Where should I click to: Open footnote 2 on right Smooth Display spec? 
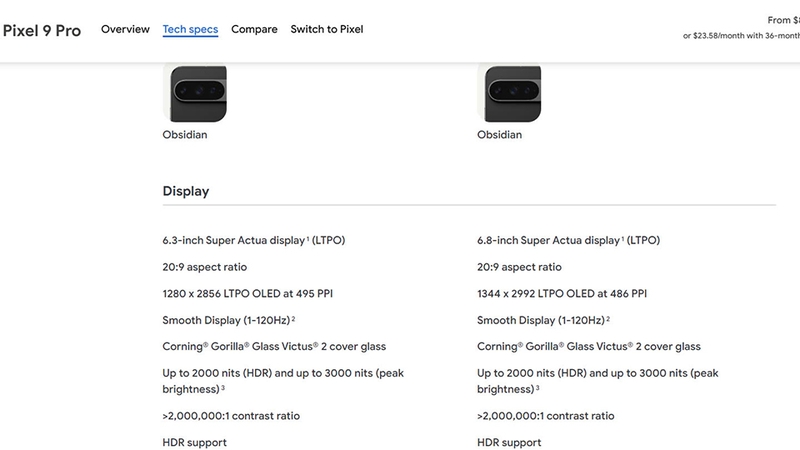click(607, 318)
